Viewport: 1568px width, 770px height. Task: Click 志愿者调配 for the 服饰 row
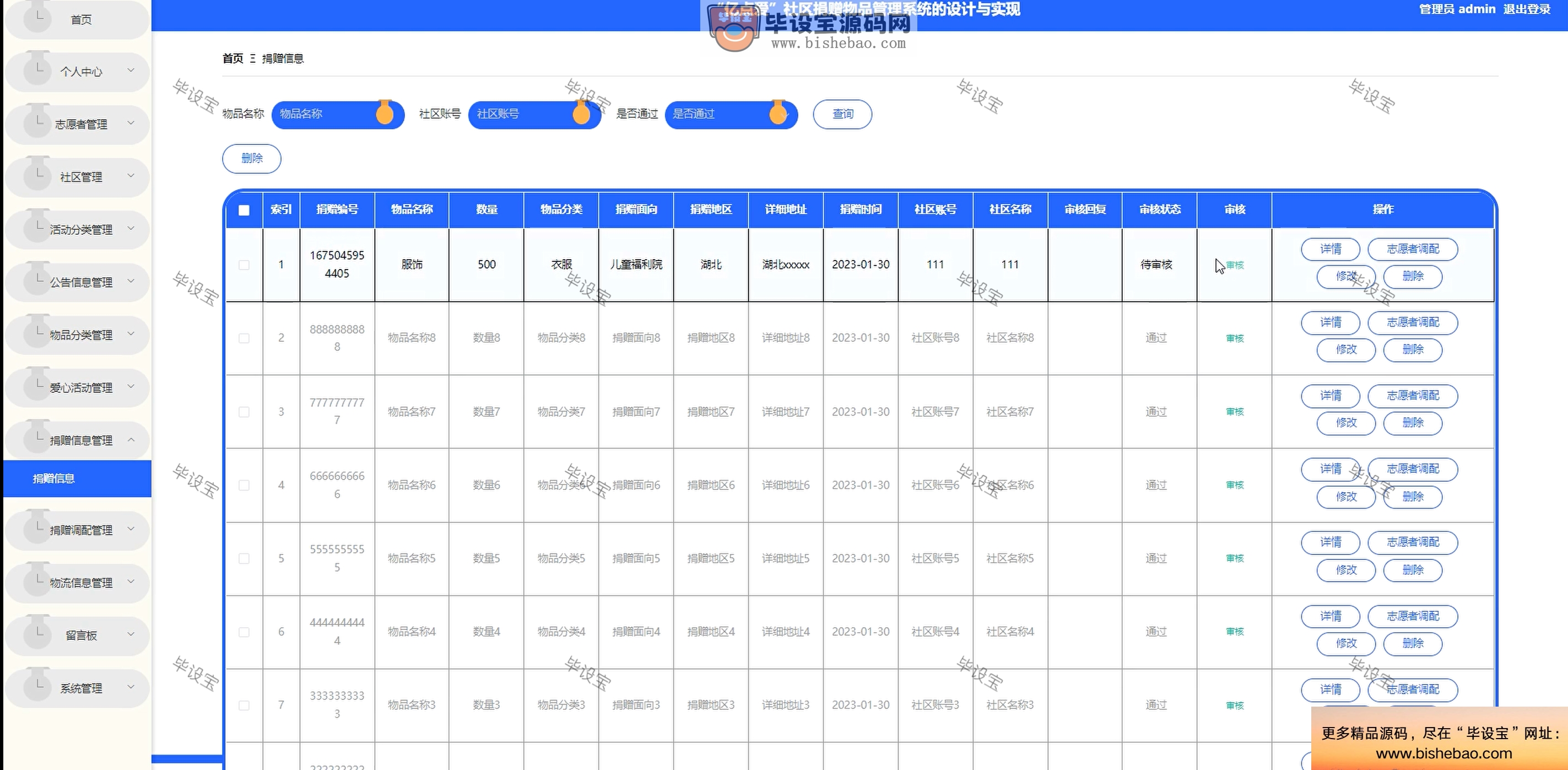(1413, 249)
